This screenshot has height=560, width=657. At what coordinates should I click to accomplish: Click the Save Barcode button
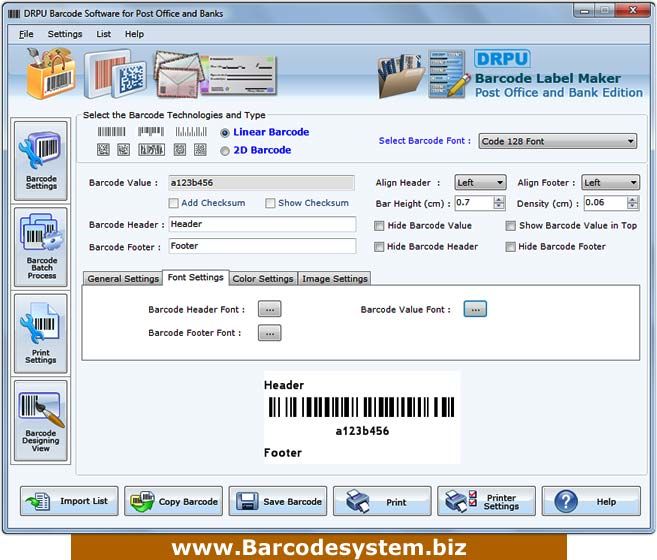coord(278,501)
